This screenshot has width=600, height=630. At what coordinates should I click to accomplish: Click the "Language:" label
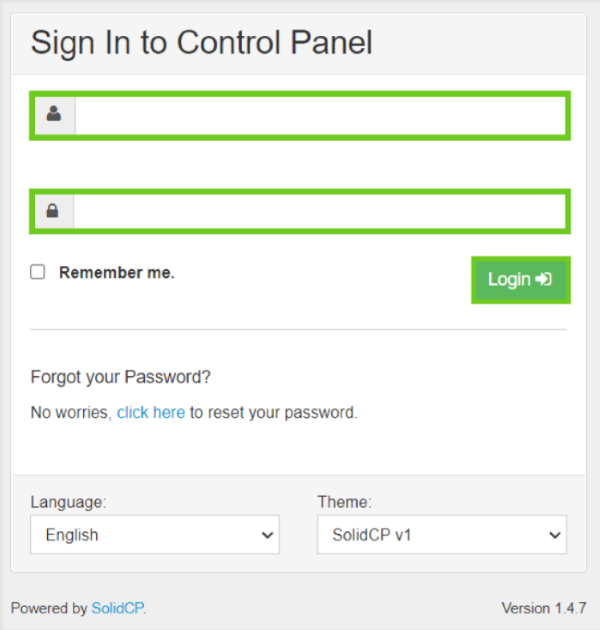tap(68, 502)
